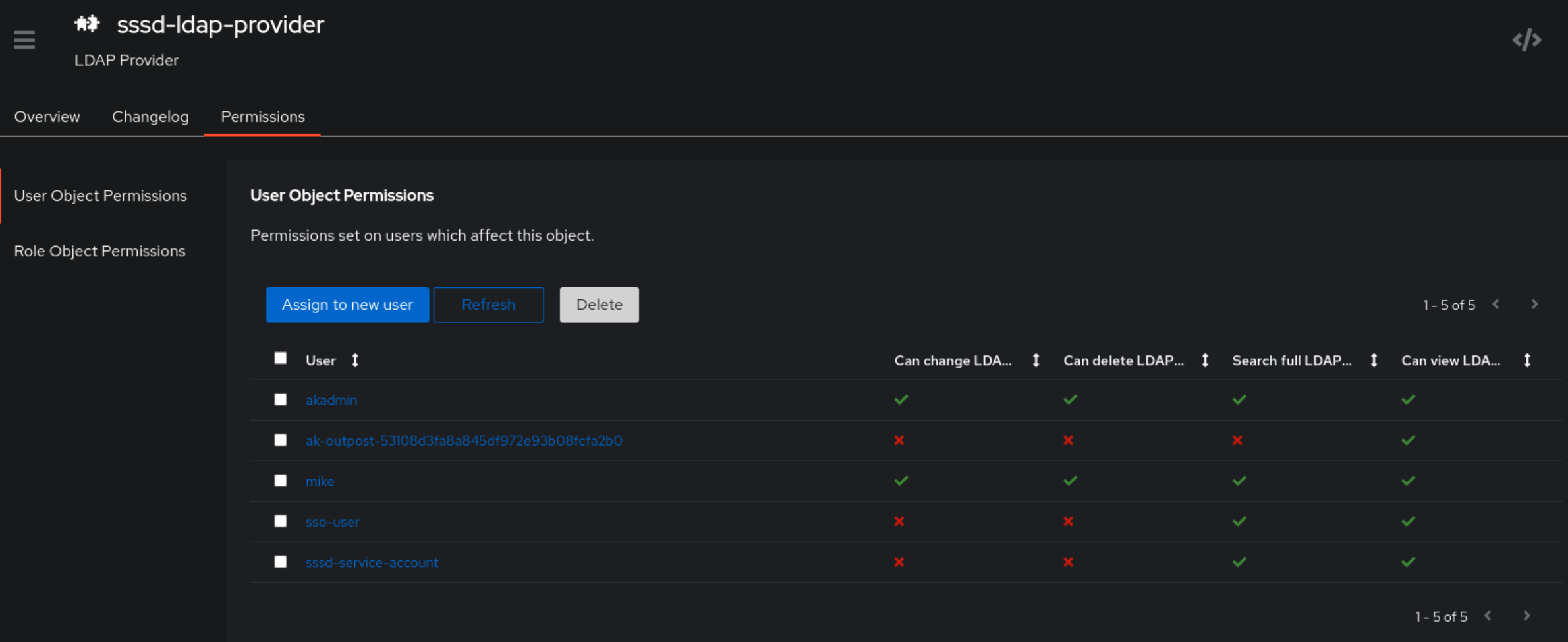
Task: Click akadmin's Can view LDAP checkmark
Action: (x=1409, y=399)
